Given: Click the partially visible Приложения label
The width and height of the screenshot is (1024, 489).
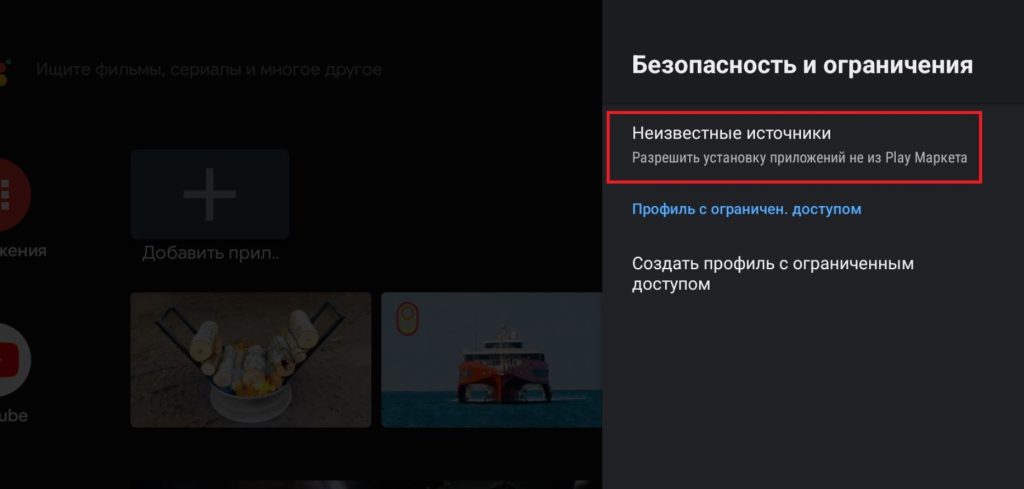Looking at the screenshot, I should [24, 251].
